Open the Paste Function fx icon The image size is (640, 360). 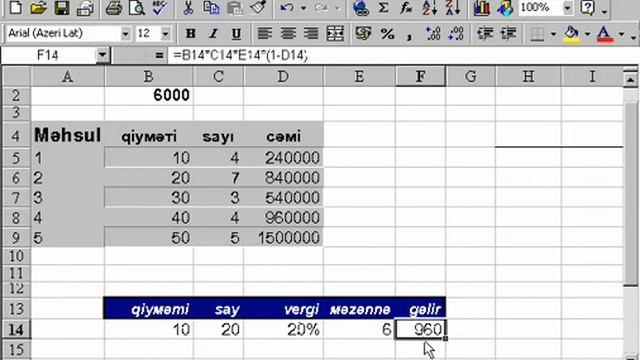[406, 8]
